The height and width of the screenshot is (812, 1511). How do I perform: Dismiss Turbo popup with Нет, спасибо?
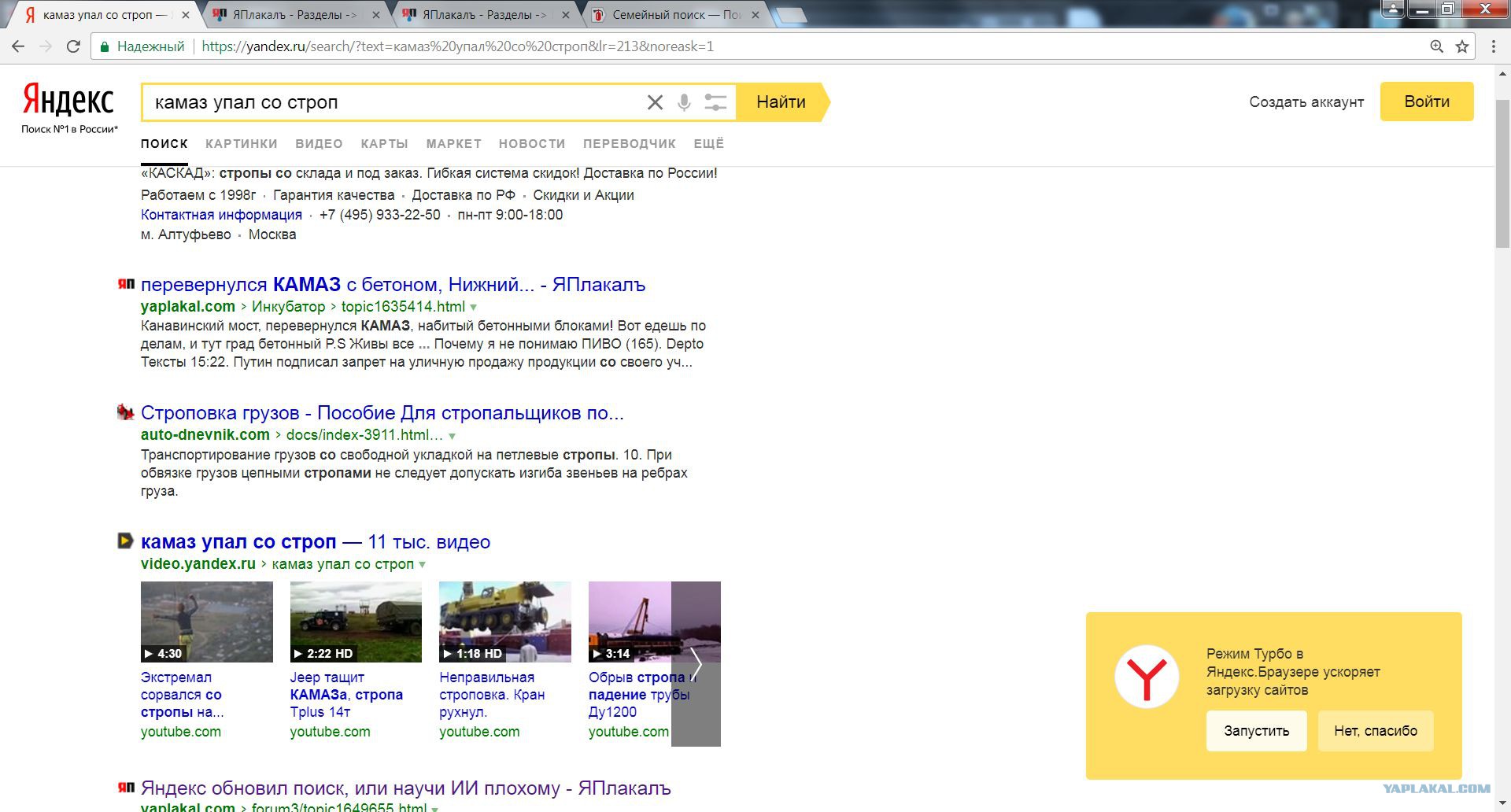pyautogui.click(x=1376, y=731)
